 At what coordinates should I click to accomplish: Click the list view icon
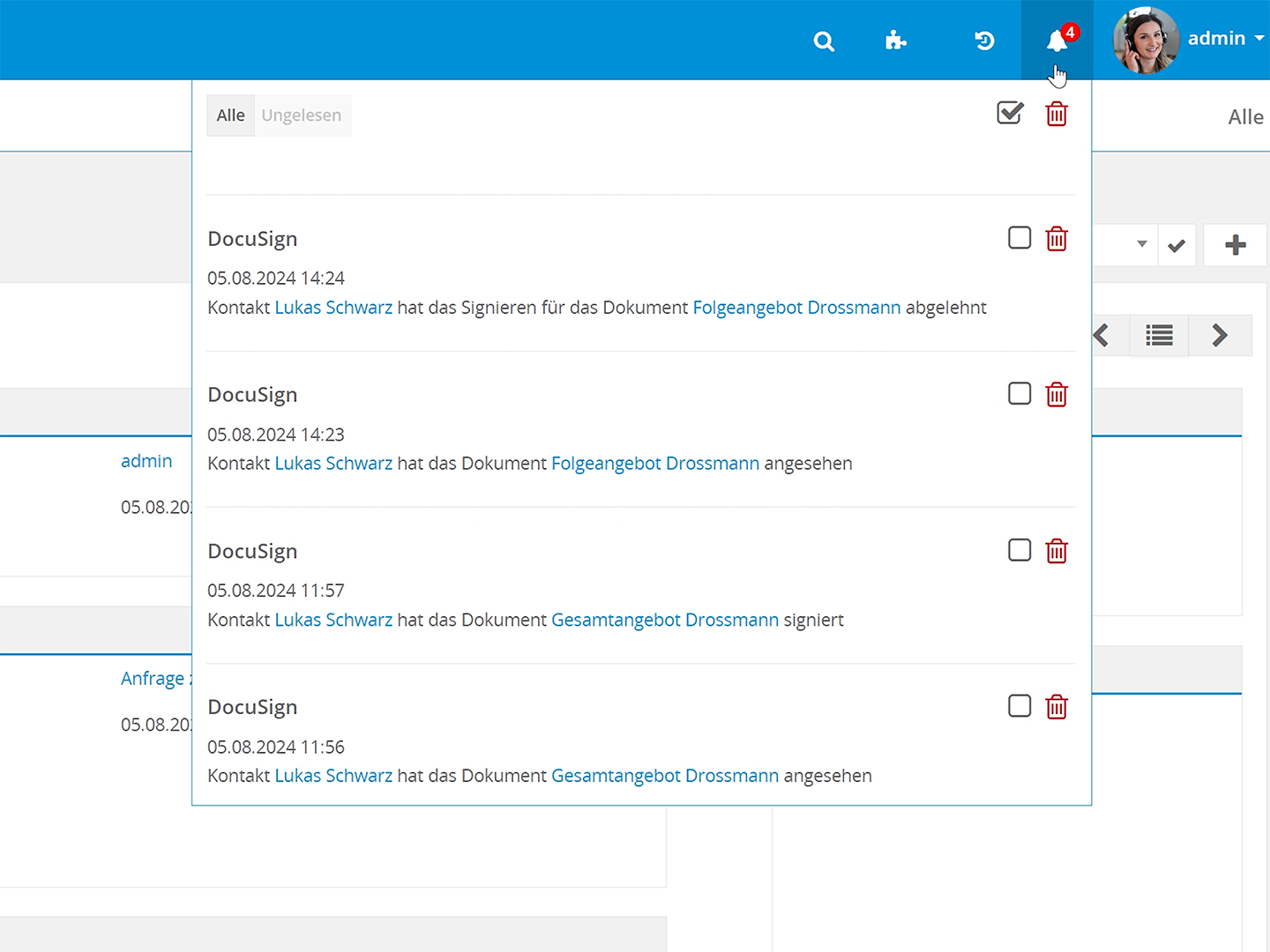1159,336
